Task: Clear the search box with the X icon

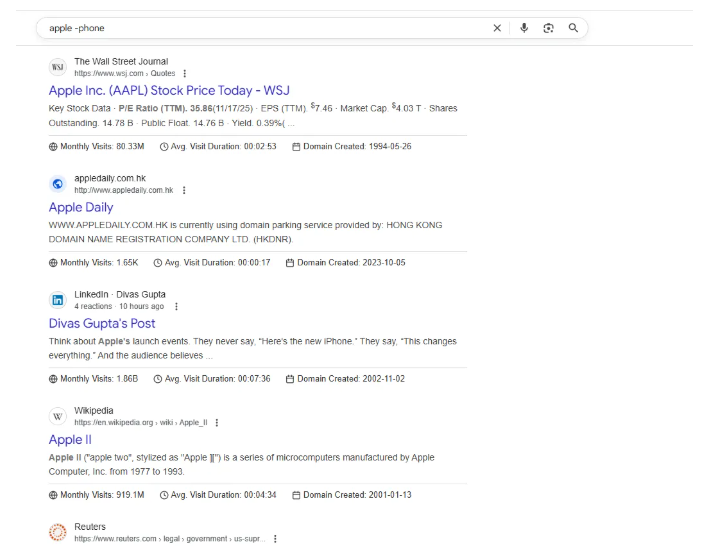Action: pyautogui.click(x=497, y=28)
